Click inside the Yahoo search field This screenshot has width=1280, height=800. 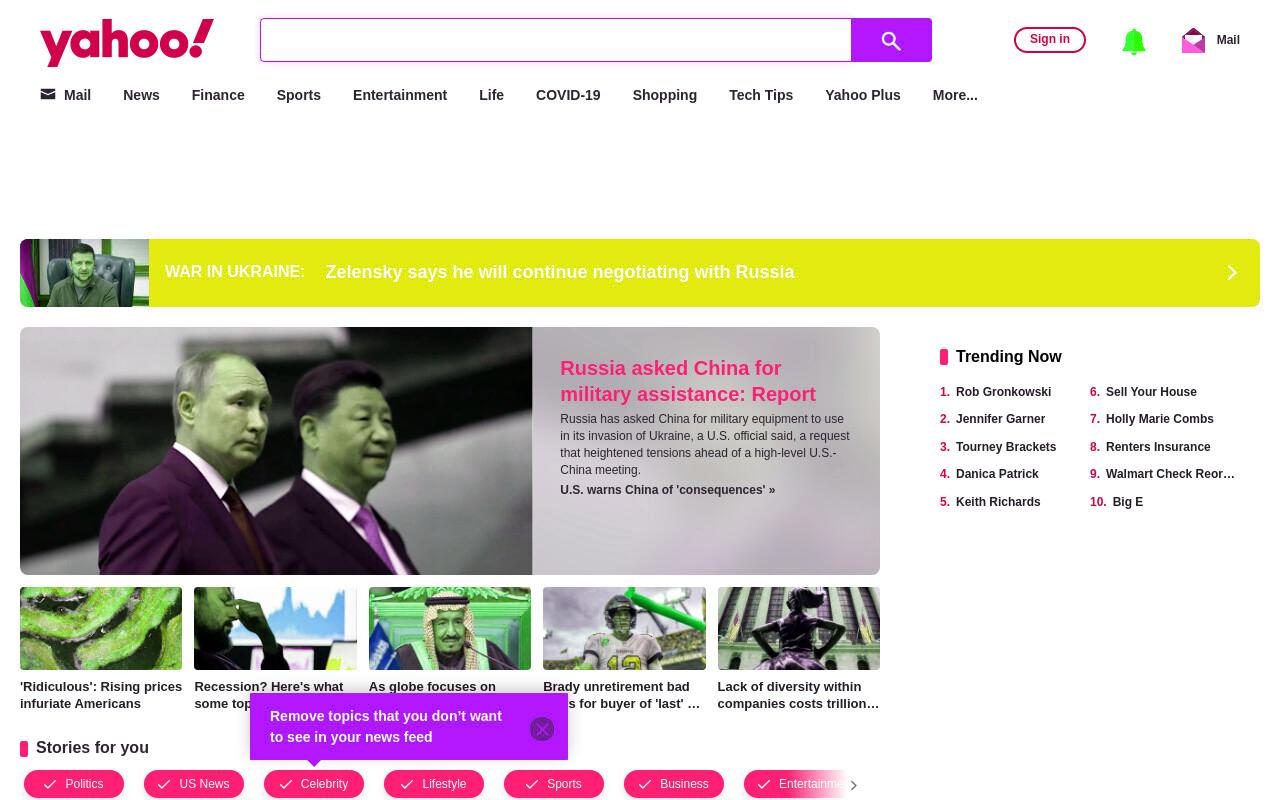click(x=556, y=40)
